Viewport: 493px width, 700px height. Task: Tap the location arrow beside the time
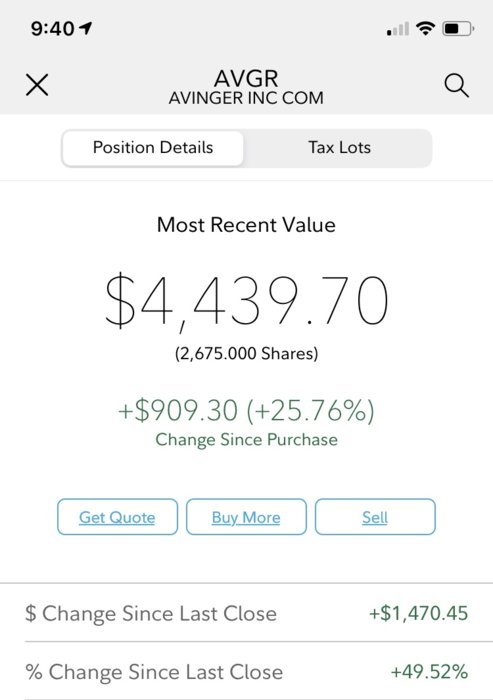[x=85, y=29]
